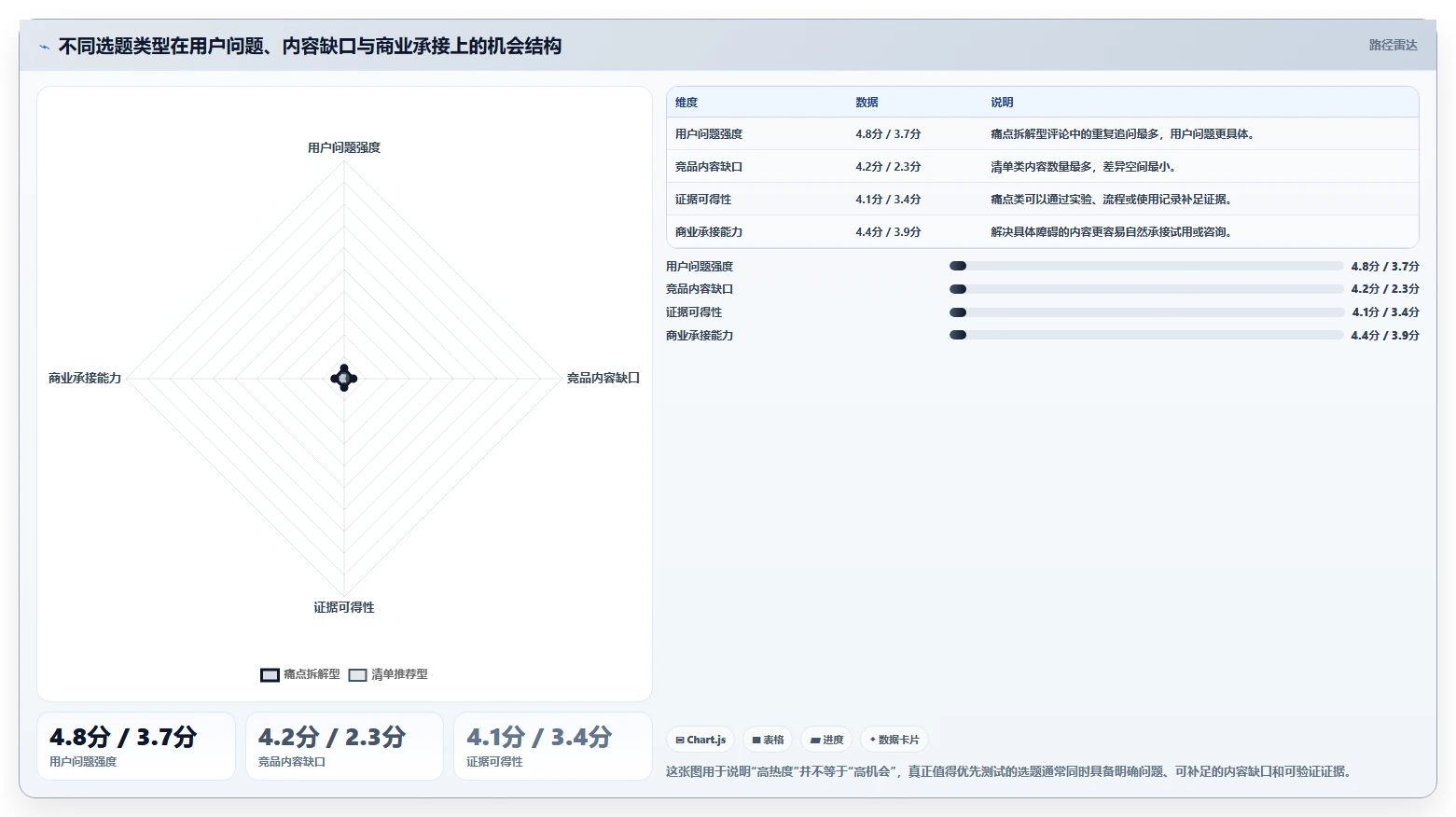
Task: Open the 证据可得性 summary card
Action: (x=552, y=746)
